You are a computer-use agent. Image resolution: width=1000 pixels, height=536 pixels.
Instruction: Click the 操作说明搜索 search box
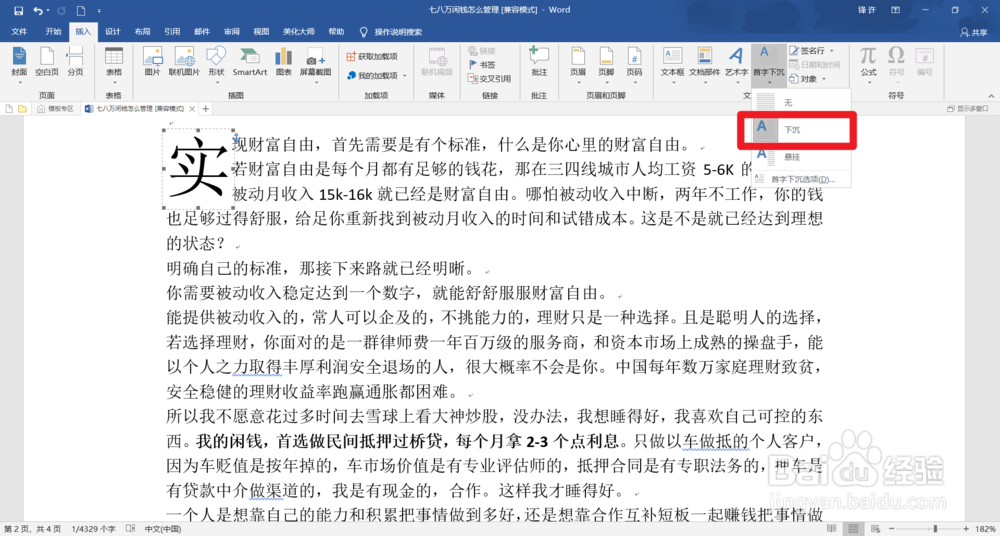click(391, 31)
